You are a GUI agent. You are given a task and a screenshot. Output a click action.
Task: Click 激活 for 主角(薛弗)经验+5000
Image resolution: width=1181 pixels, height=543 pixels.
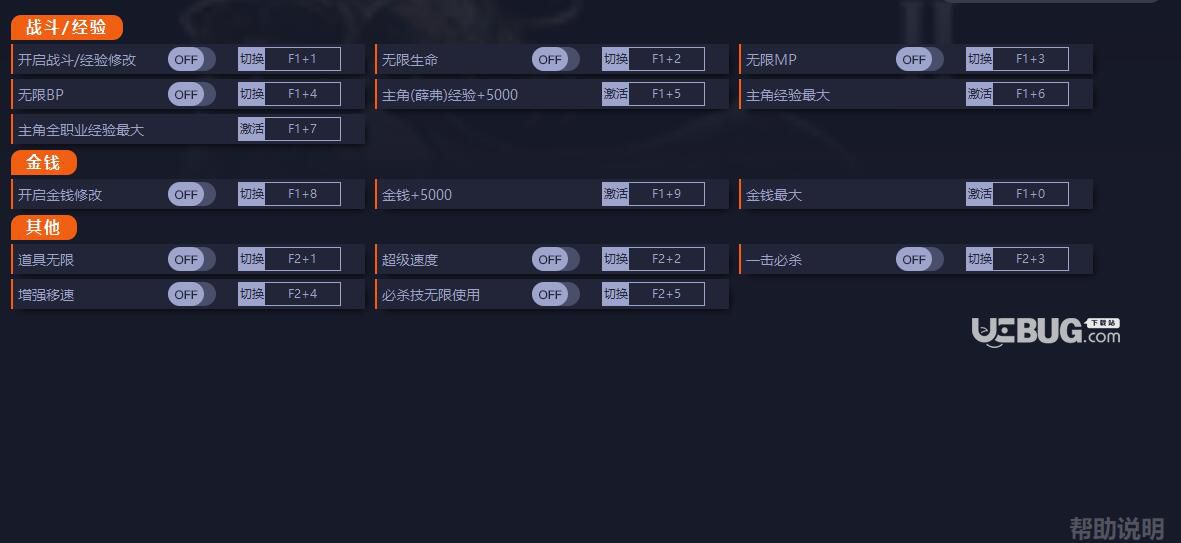[x=615, y=94]
